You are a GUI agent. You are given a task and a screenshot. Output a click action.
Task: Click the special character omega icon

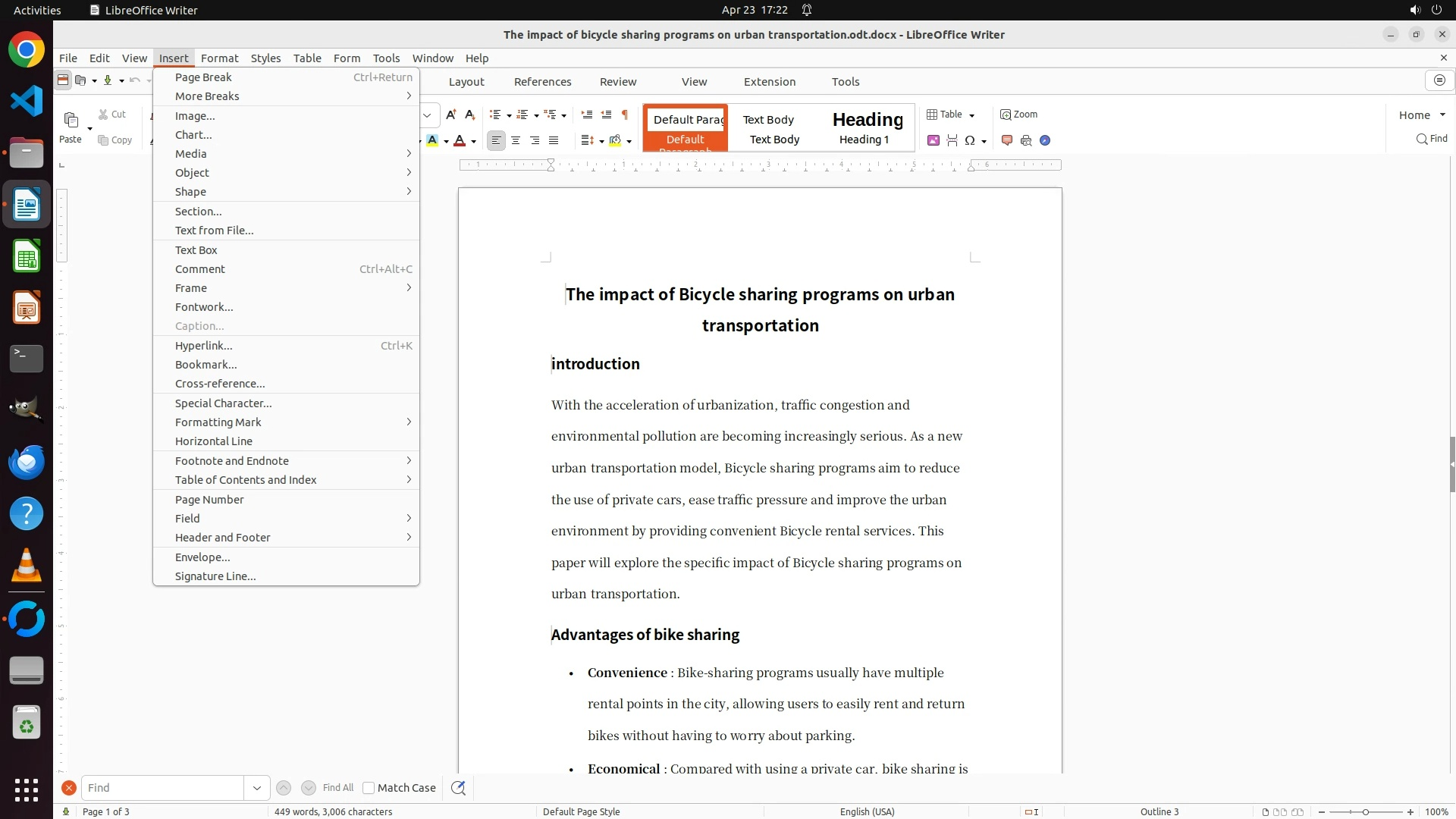(x=969, y=140)
